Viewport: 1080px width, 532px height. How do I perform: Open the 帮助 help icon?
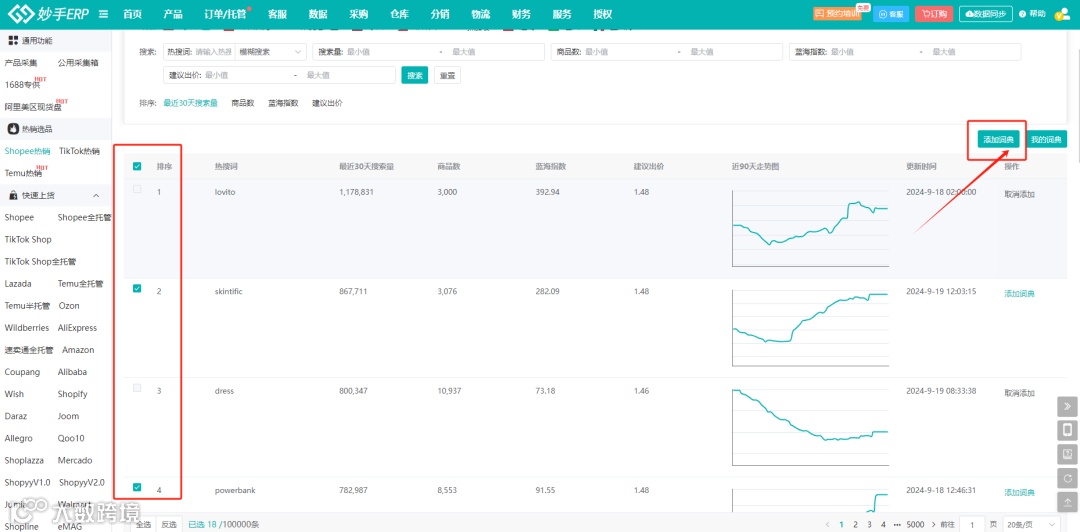click(x=1032, y=14)
